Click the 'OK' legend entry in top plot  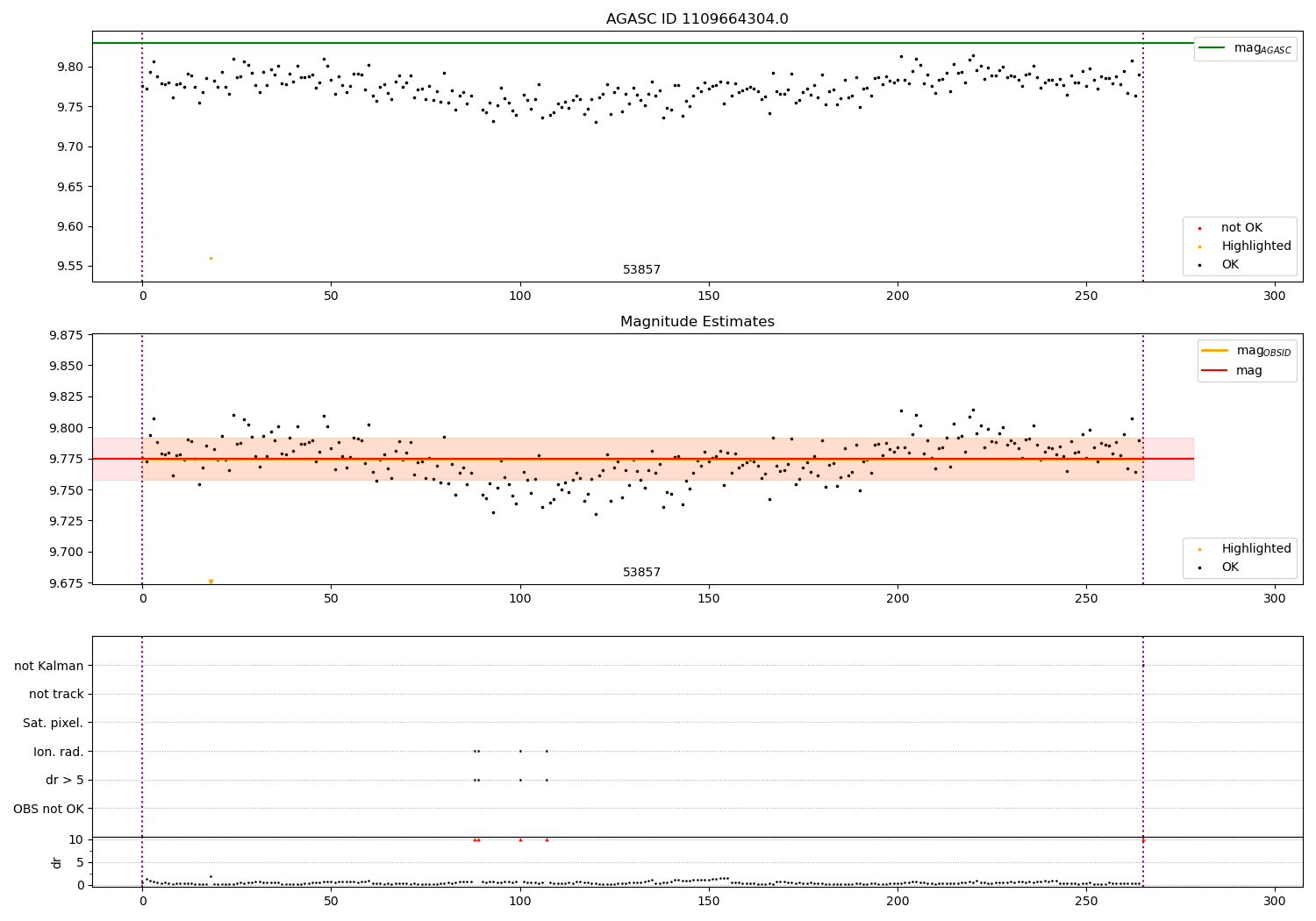tap(1219, 265)
